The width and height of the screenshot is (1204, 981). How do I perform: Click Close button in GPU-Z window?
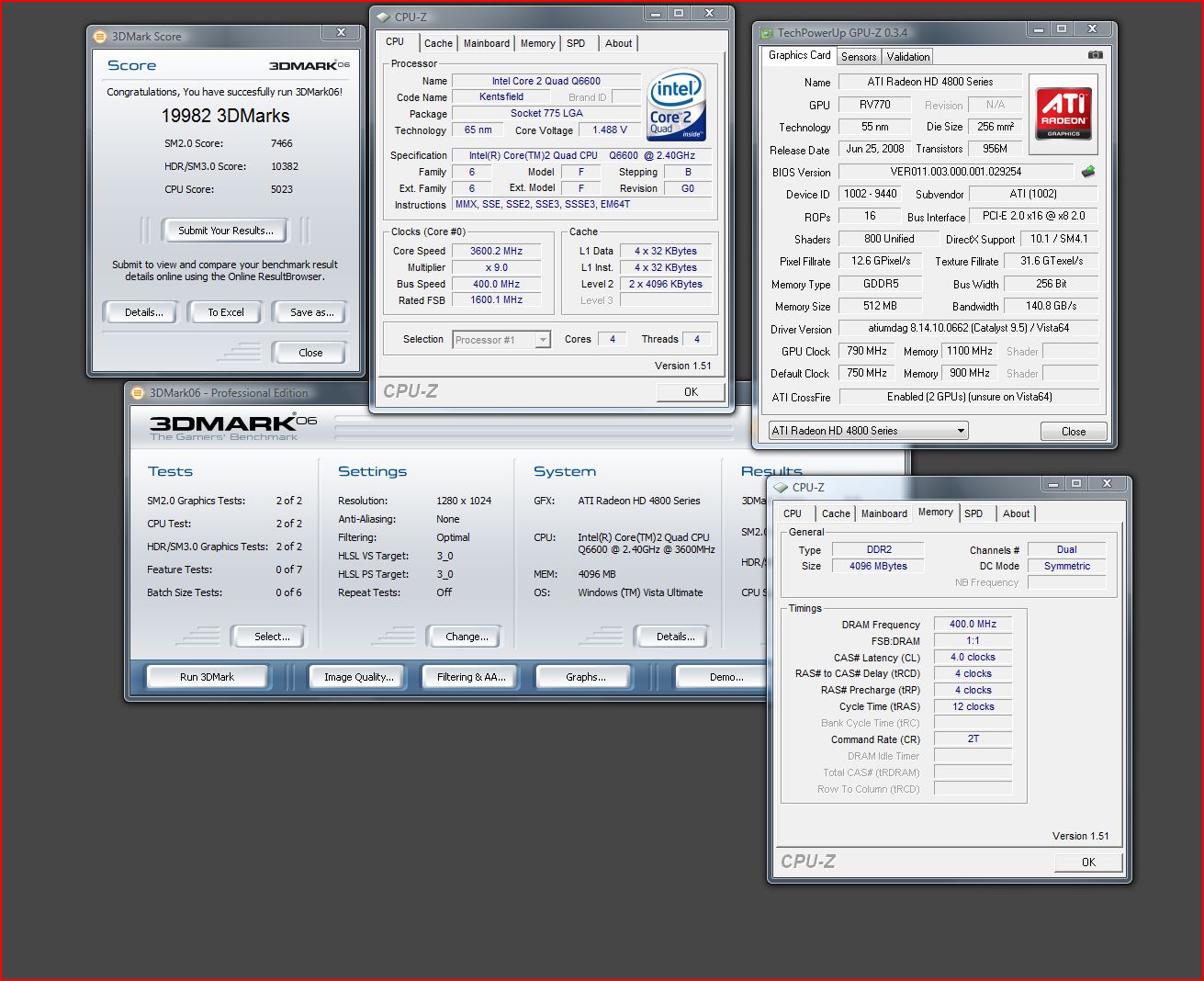click(1074, 432)
